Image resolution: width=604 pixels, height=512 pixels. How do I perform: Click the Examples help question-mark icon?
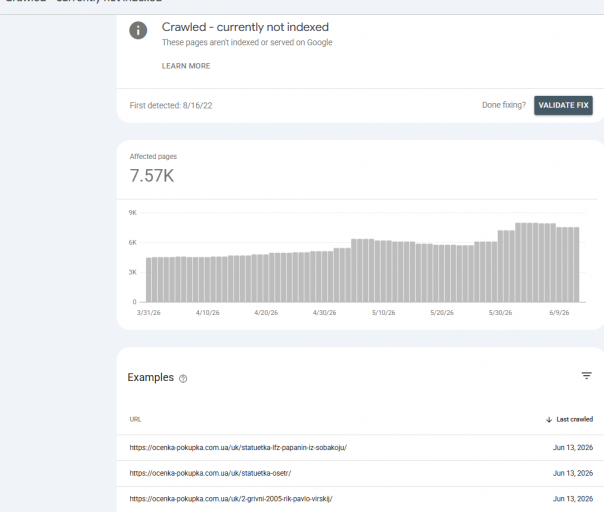coord(183,379)
